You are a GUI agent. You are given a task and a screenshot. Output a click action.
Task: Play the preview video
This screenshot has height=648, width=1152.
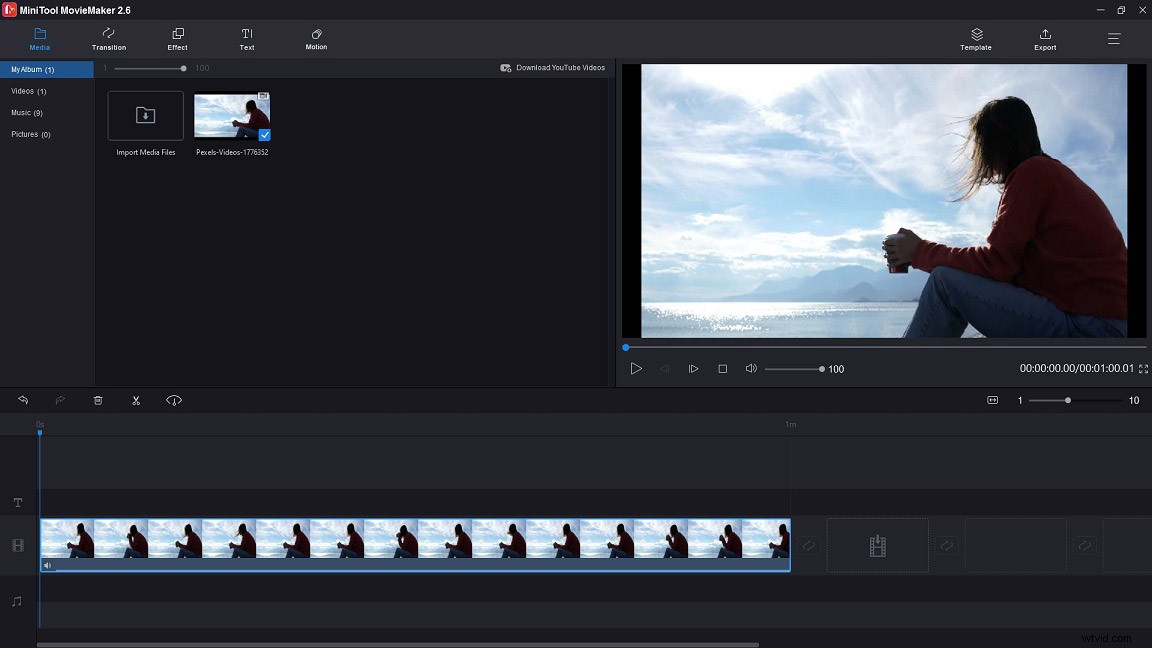pos(636,369)
